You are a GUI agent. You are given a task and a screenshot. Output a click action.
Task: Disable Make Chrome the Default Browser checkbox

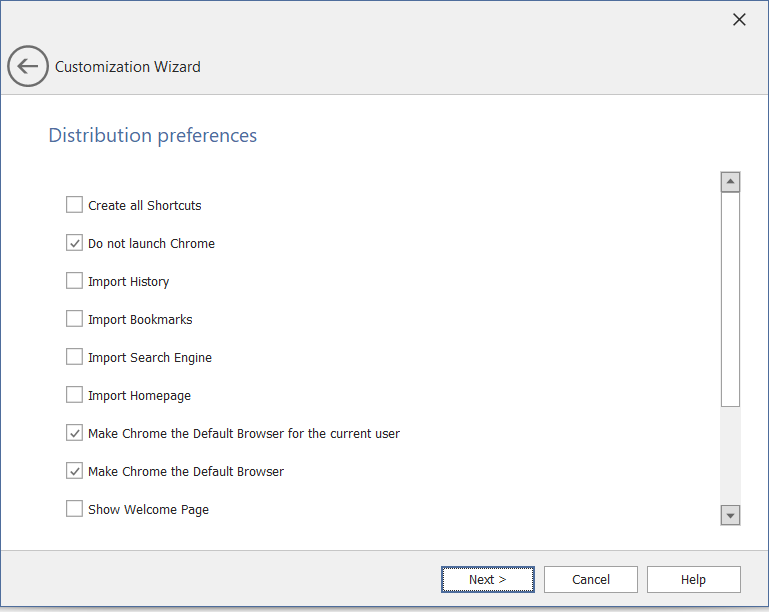75,471
